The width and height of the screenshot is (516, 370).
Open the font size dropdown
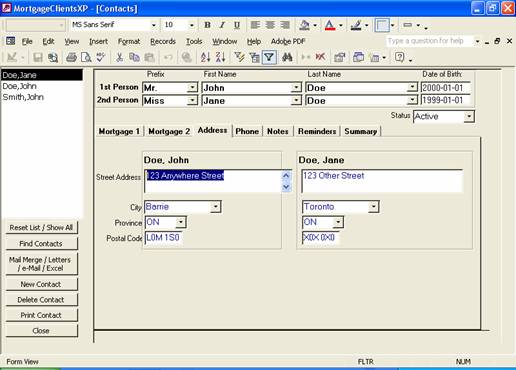(191, 25)
